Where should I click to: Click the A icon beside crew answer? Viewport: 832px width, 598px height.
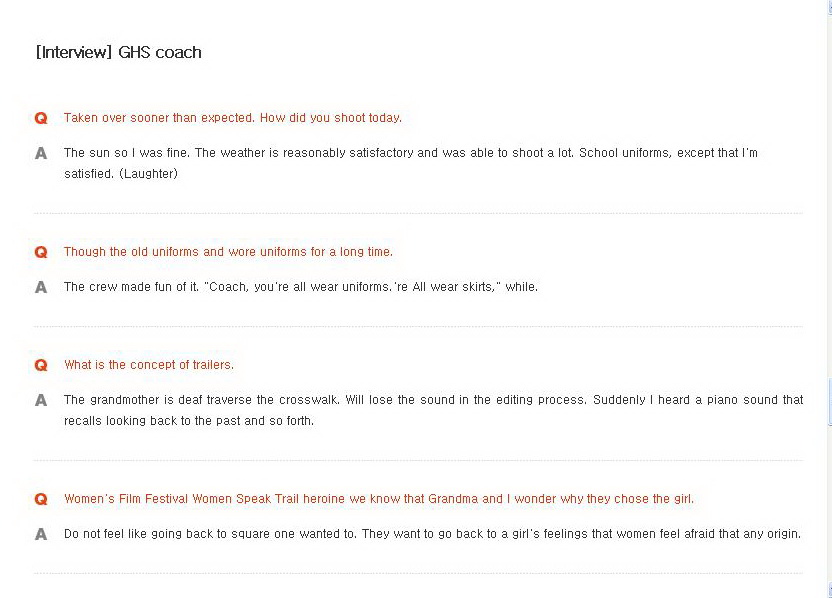click(41, 287)
